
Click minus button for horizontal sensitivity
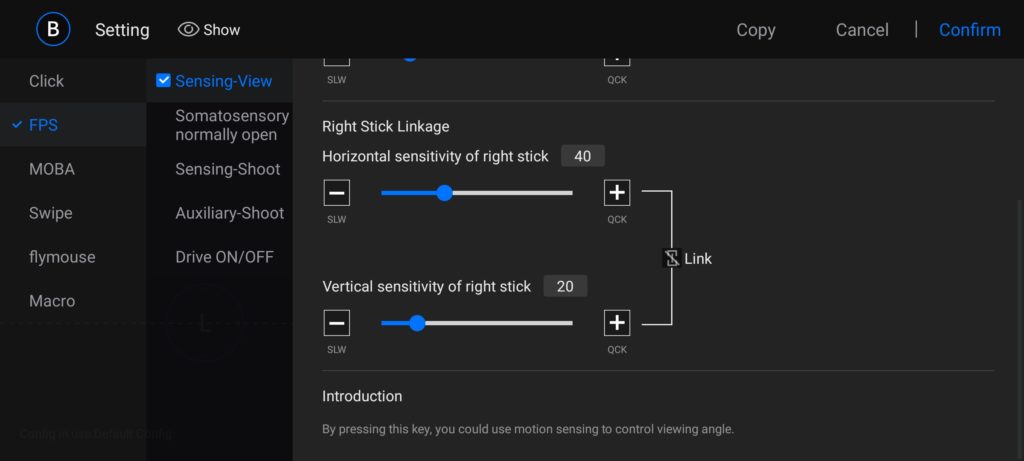pos(337,193)
